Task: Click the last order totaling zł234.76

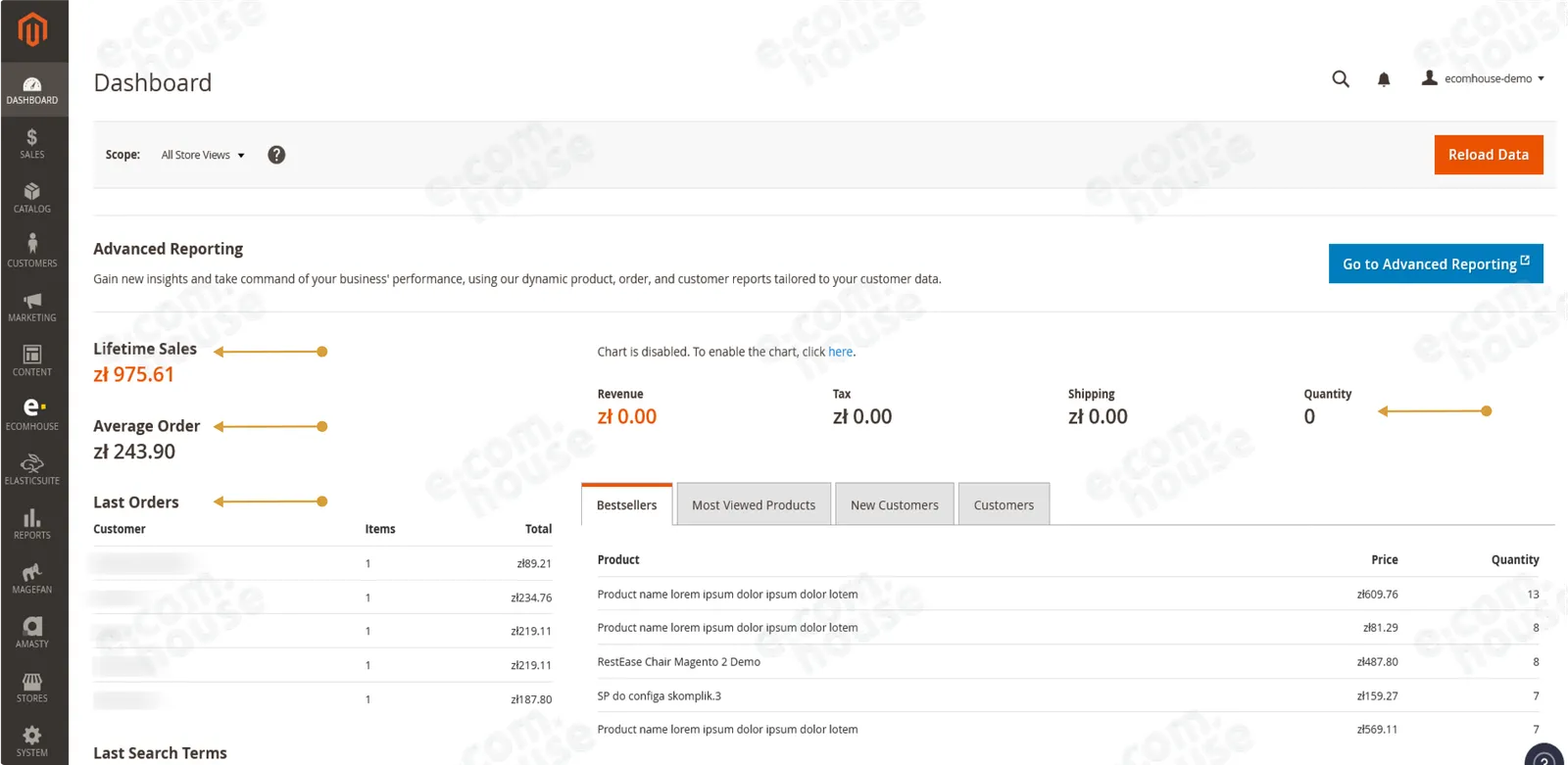Action: pos(322,598)
